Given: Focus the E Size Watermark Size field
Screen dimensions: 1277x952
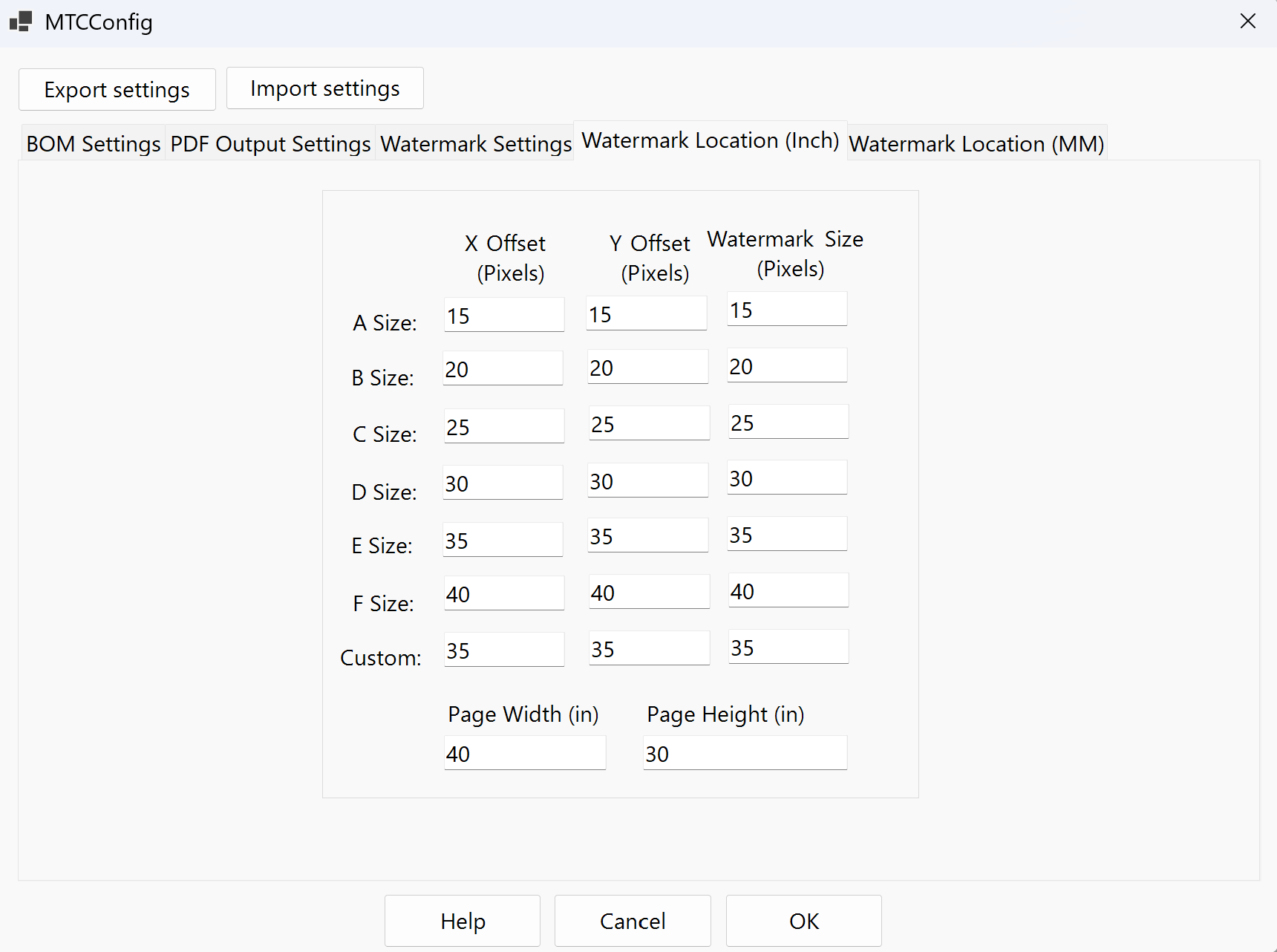Looking at the screenshot, I should [x=787, y=534].
